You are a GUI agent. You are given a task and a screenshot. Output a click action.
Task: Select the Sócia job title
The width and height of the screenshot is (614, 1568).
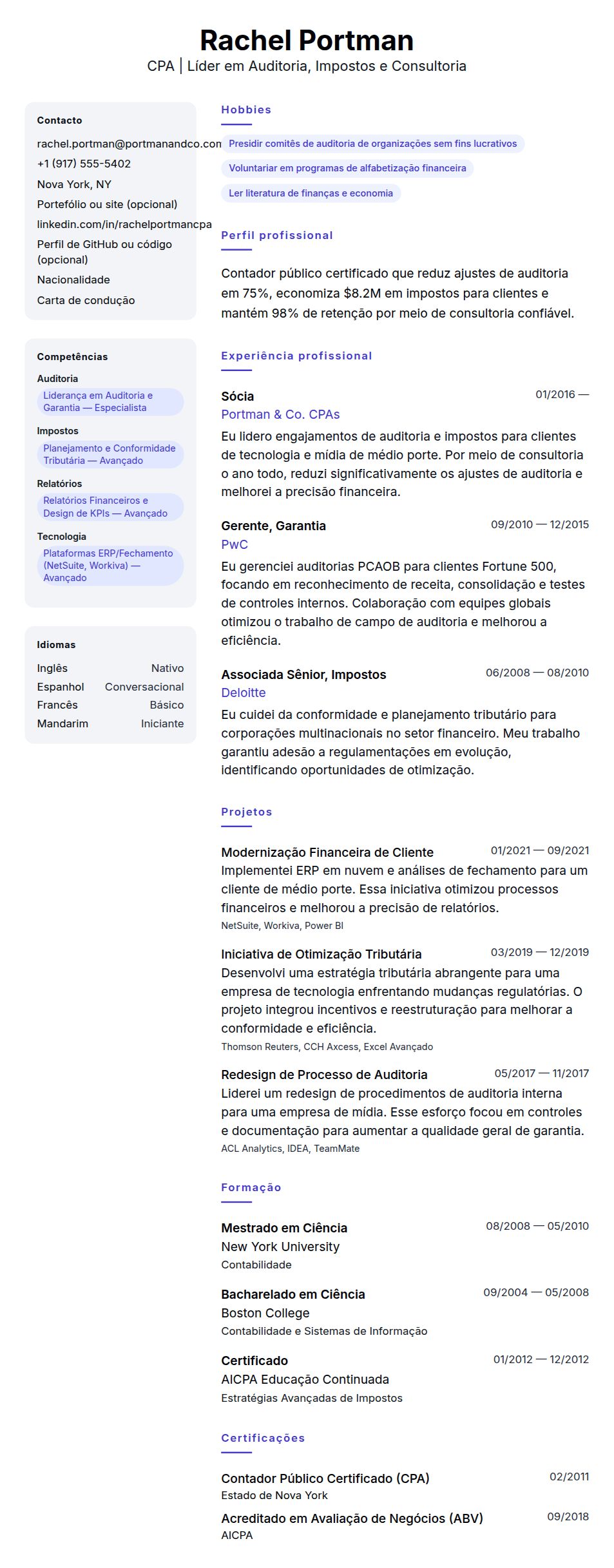[x=237, y=396]
